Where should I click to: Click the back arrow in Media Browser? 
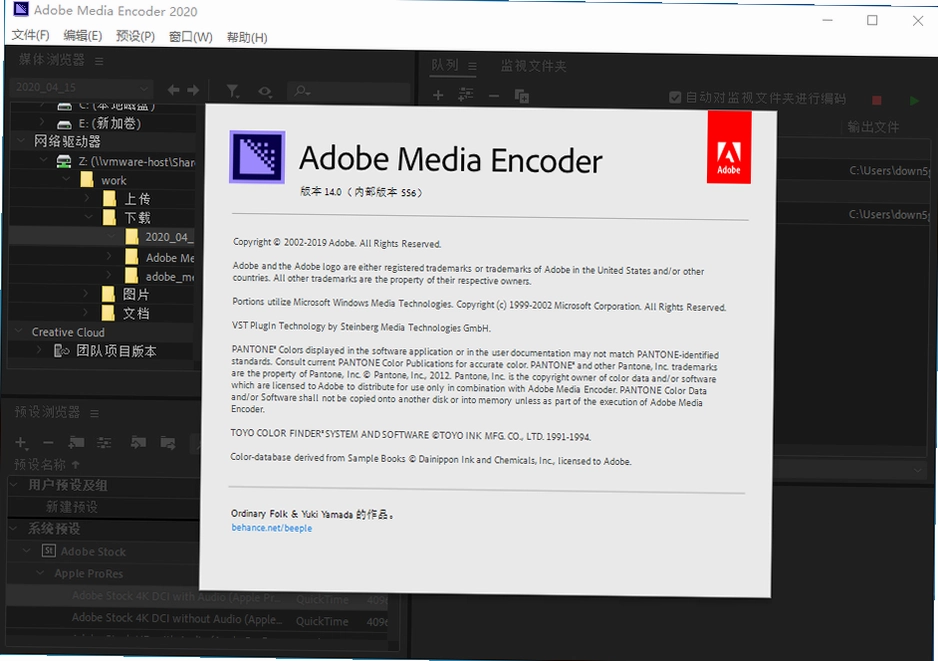tap(173, 90)
